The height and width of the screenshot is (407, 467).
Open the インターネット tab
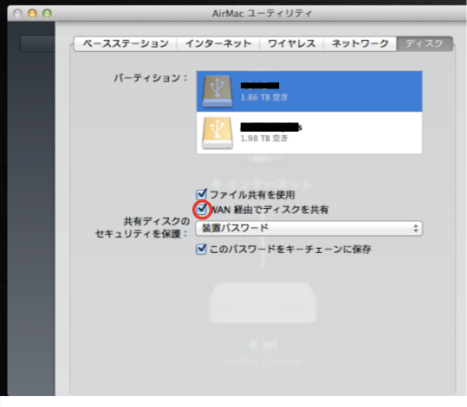point(218,44)
